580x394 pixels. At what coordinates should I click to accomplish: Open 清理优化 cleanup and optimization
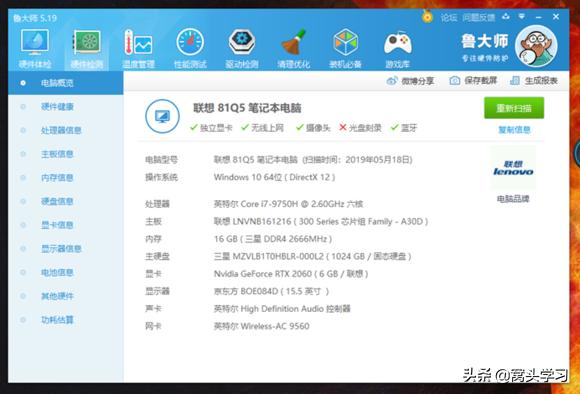(x=294, y=48)
